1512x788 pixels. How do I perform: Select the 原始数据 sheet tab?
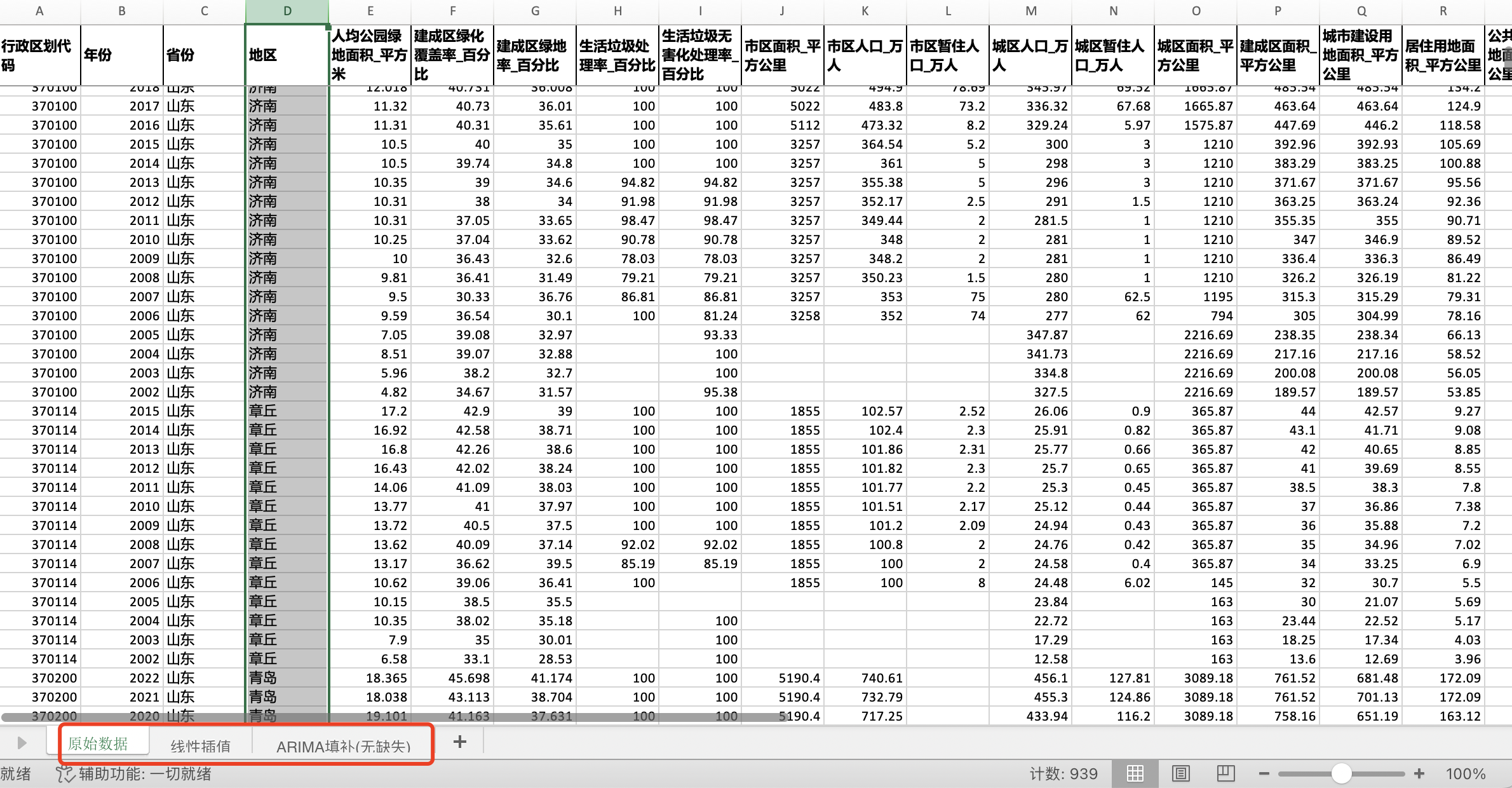(x=98, y=744)
